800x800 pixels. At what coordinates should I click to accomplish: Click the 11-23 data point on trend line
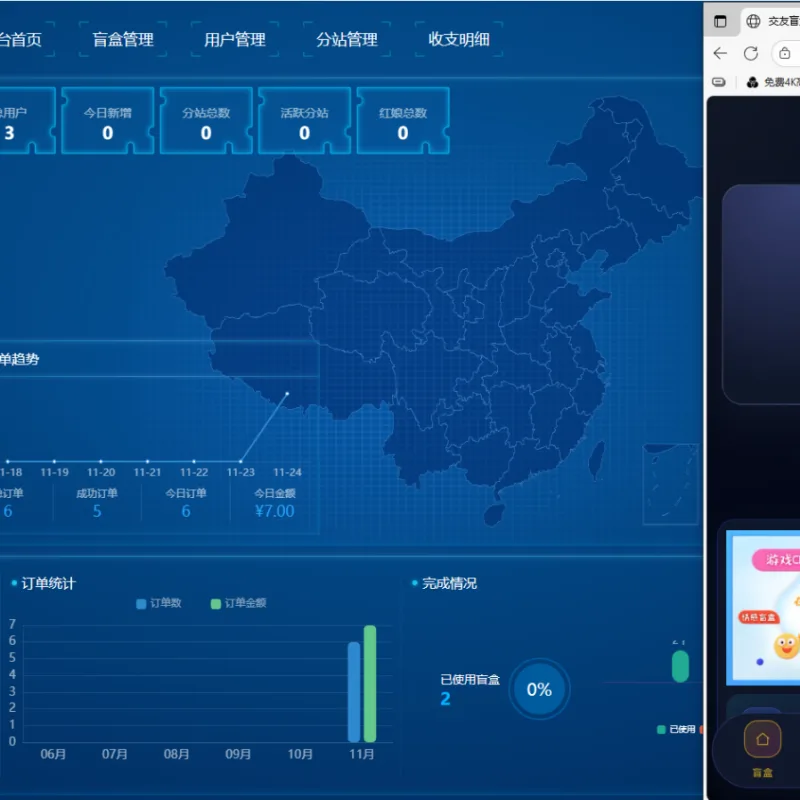[241, 461]
